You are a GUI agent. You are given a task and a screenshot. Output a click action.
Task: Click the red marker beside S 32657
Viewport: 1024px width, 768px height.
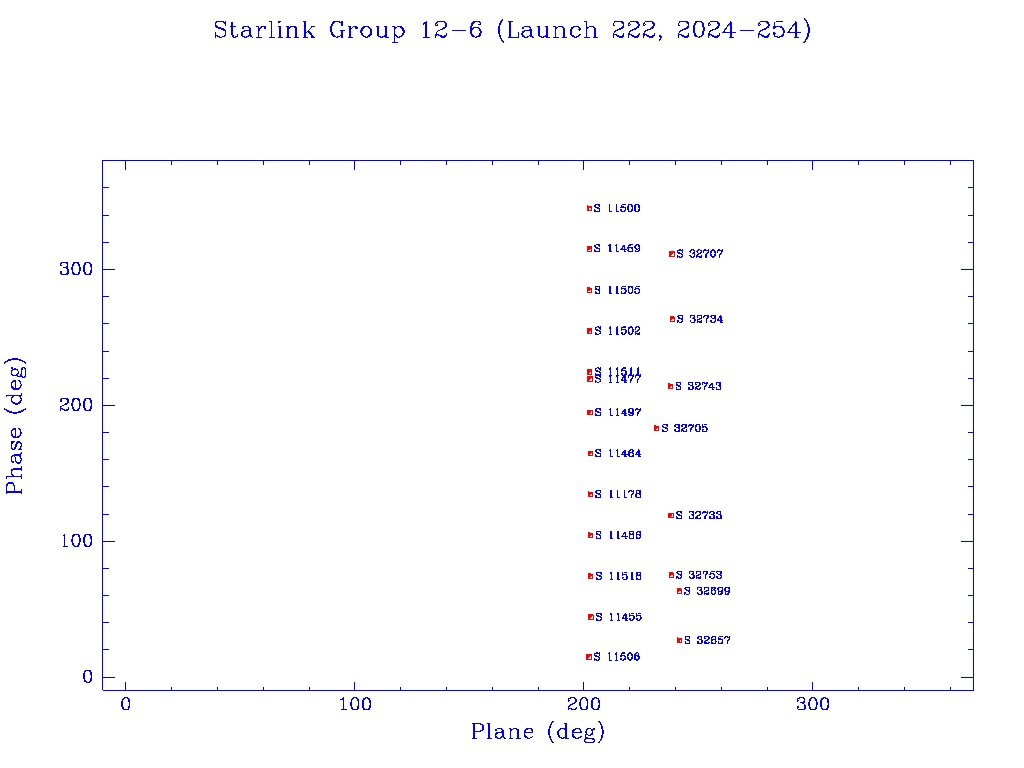point(679,640)
